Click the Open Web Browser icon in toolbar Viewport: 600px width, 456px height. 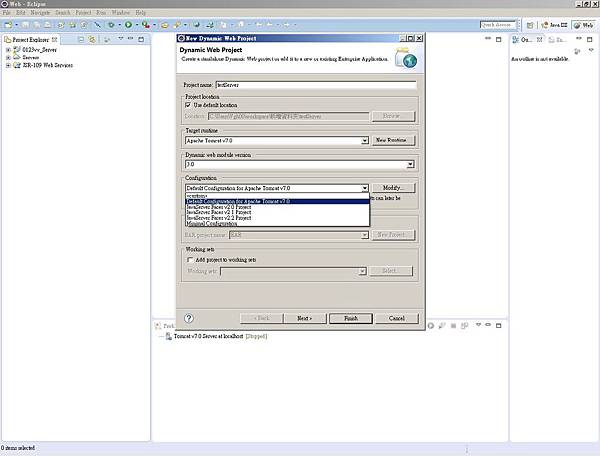[x=197, y=25]
